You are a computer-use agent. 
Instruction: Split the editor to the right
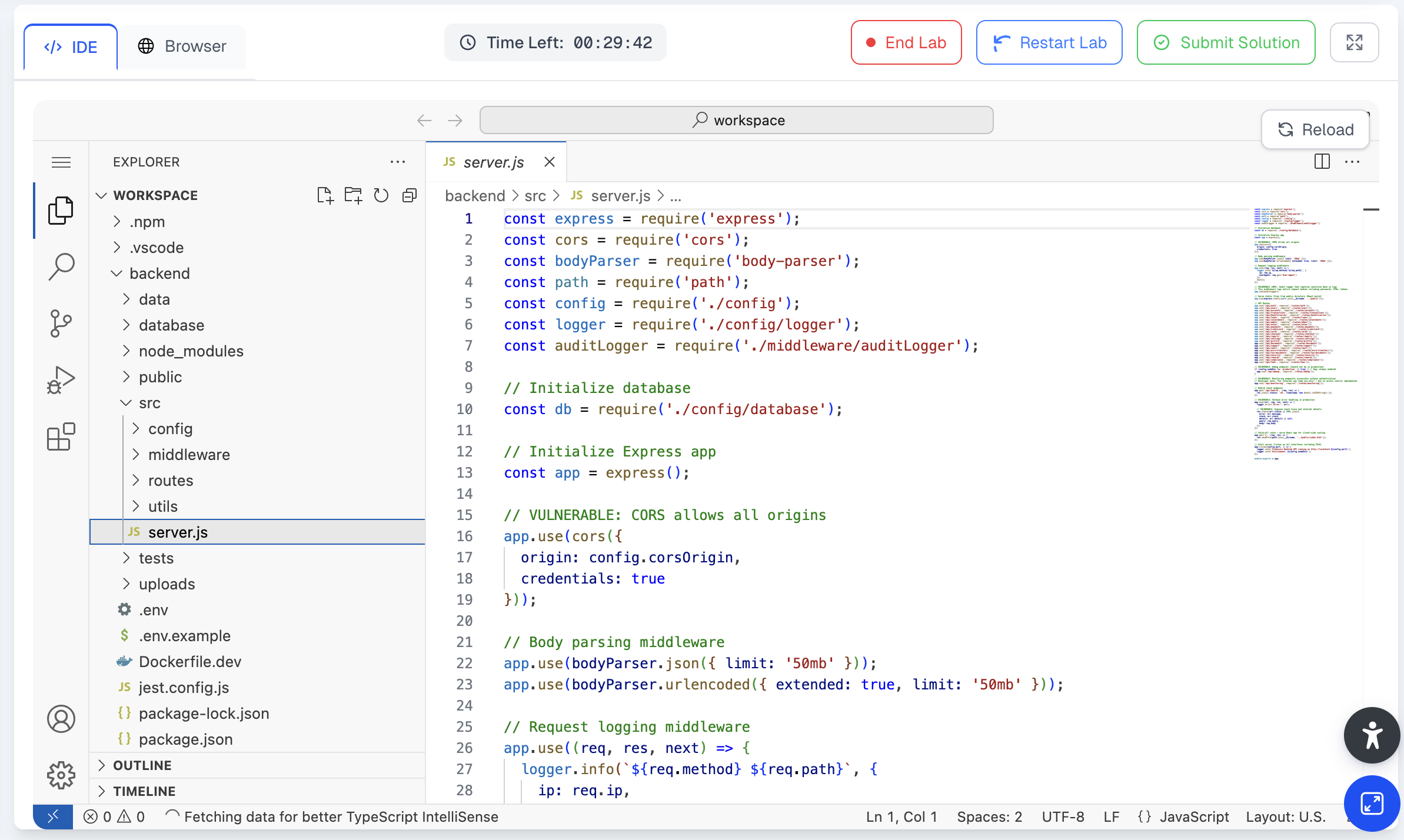1322,162
